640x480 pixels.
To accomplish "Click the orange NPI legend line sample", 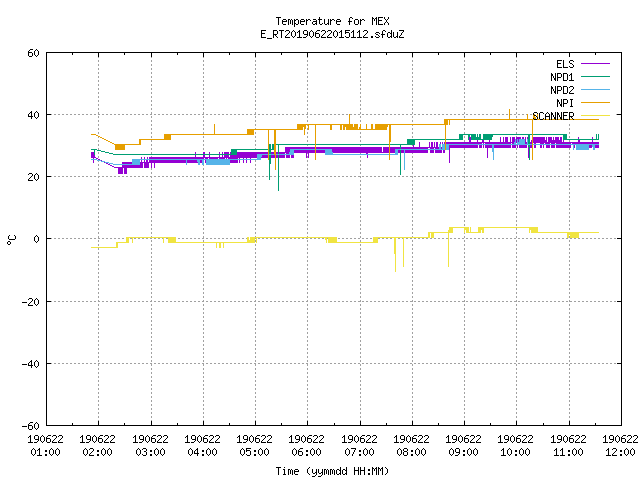I will tap(595, 102).
